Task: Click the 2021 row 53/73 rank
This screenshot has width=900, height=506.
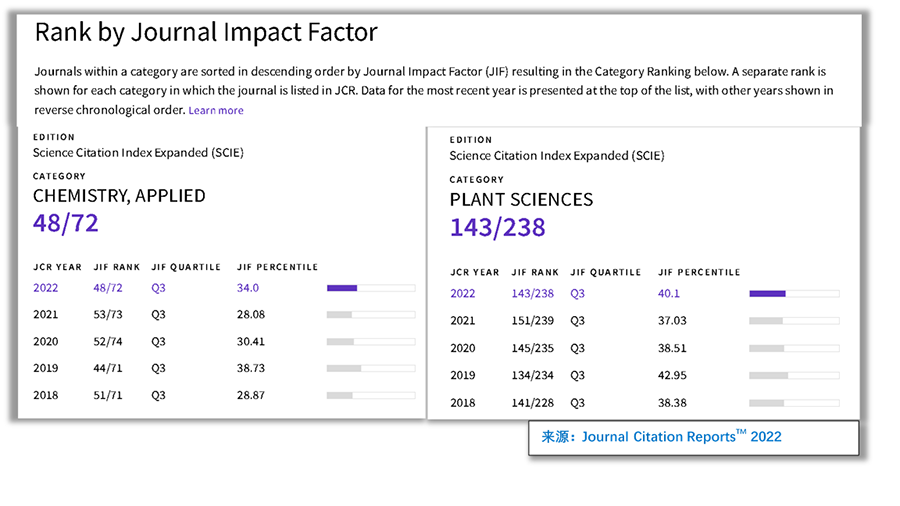Action: coord(107,315)
